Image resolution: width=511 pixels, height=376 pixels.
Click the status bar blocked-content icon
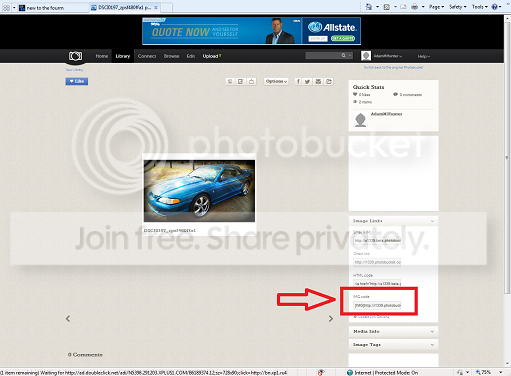click(321, 372)
